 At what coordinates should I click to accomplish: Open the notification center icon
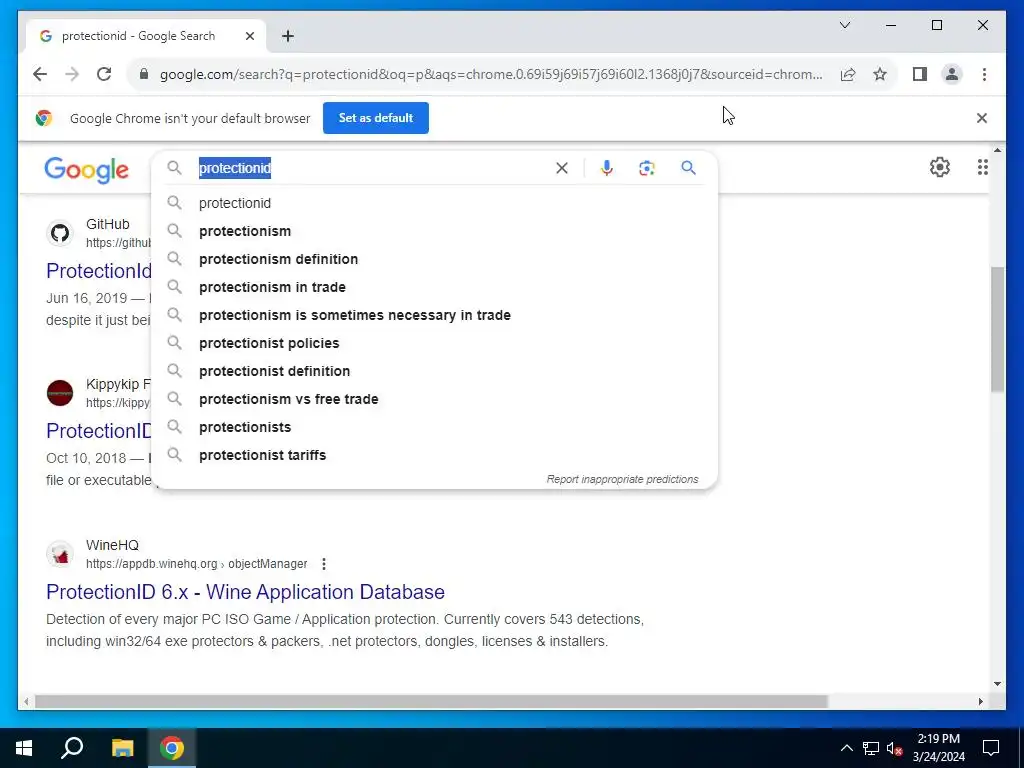(x=991, y=748)
